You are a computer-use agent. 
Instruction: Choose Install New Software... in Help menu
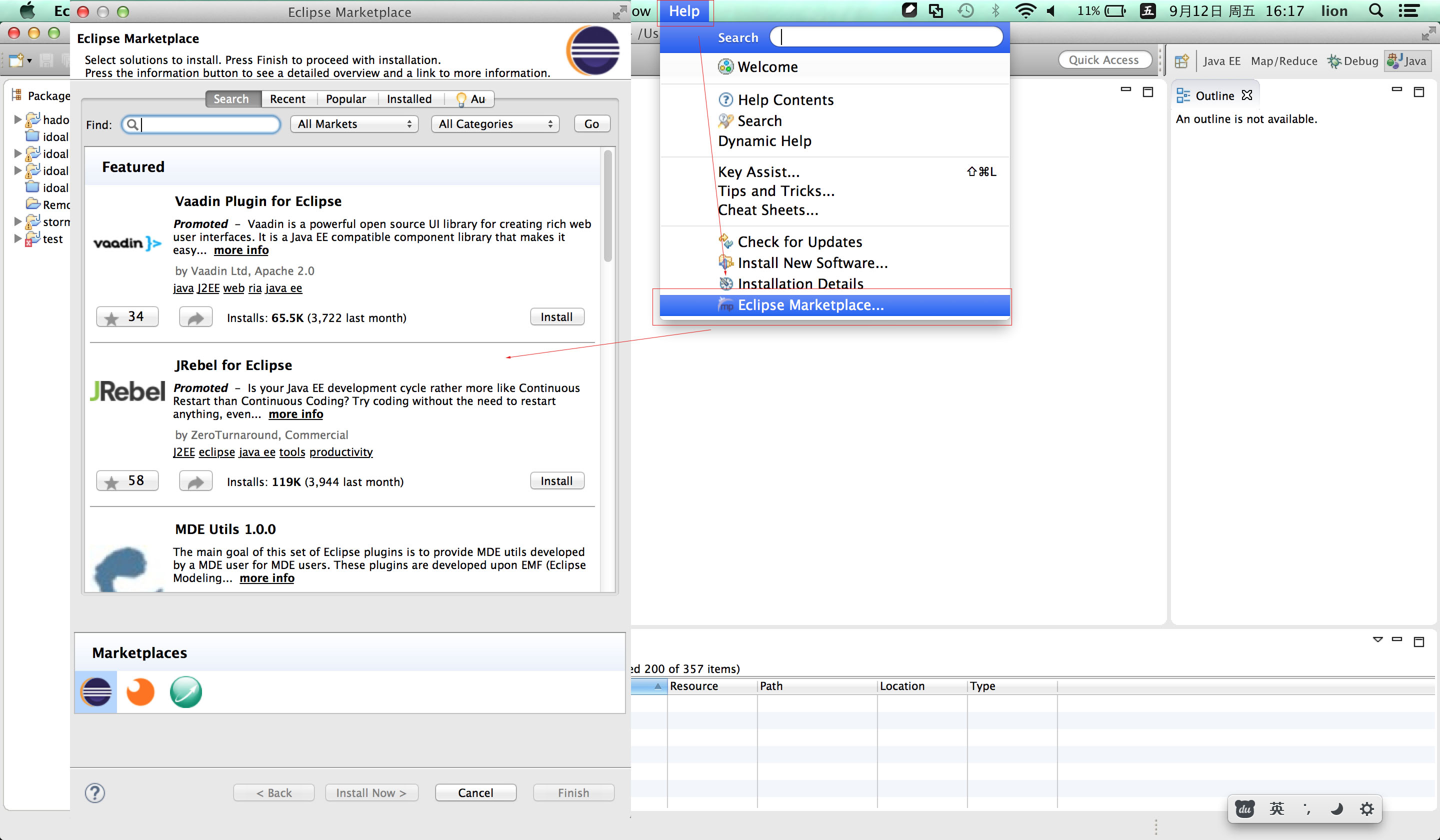834,263
